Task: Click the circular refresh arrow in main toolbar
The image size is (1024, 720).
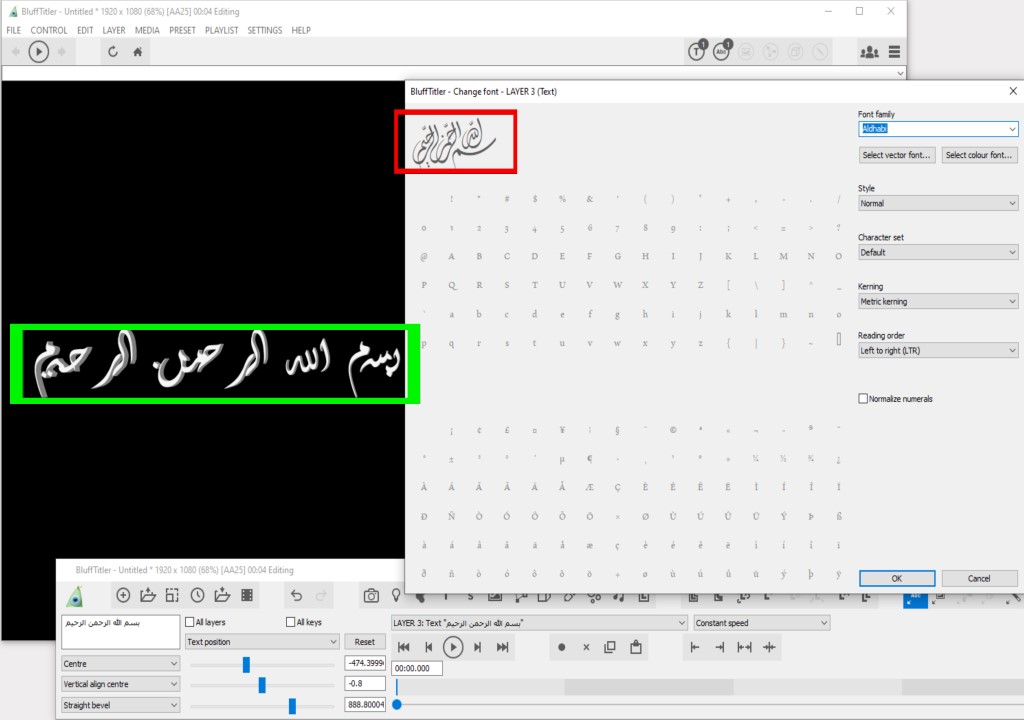Action: tap(112, 52)
